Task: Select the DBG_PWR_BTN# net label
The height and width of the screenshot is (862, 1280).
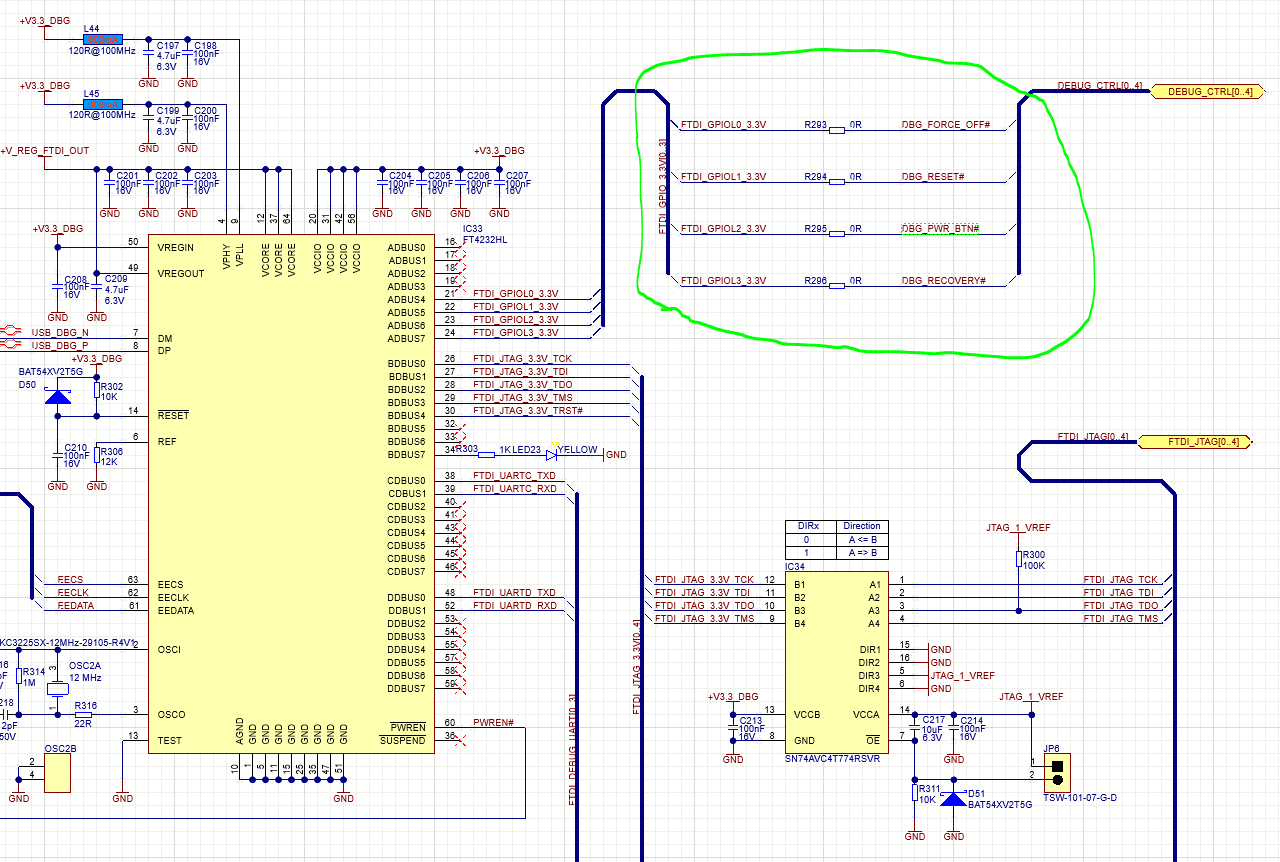Action: (x=940, y=229)
